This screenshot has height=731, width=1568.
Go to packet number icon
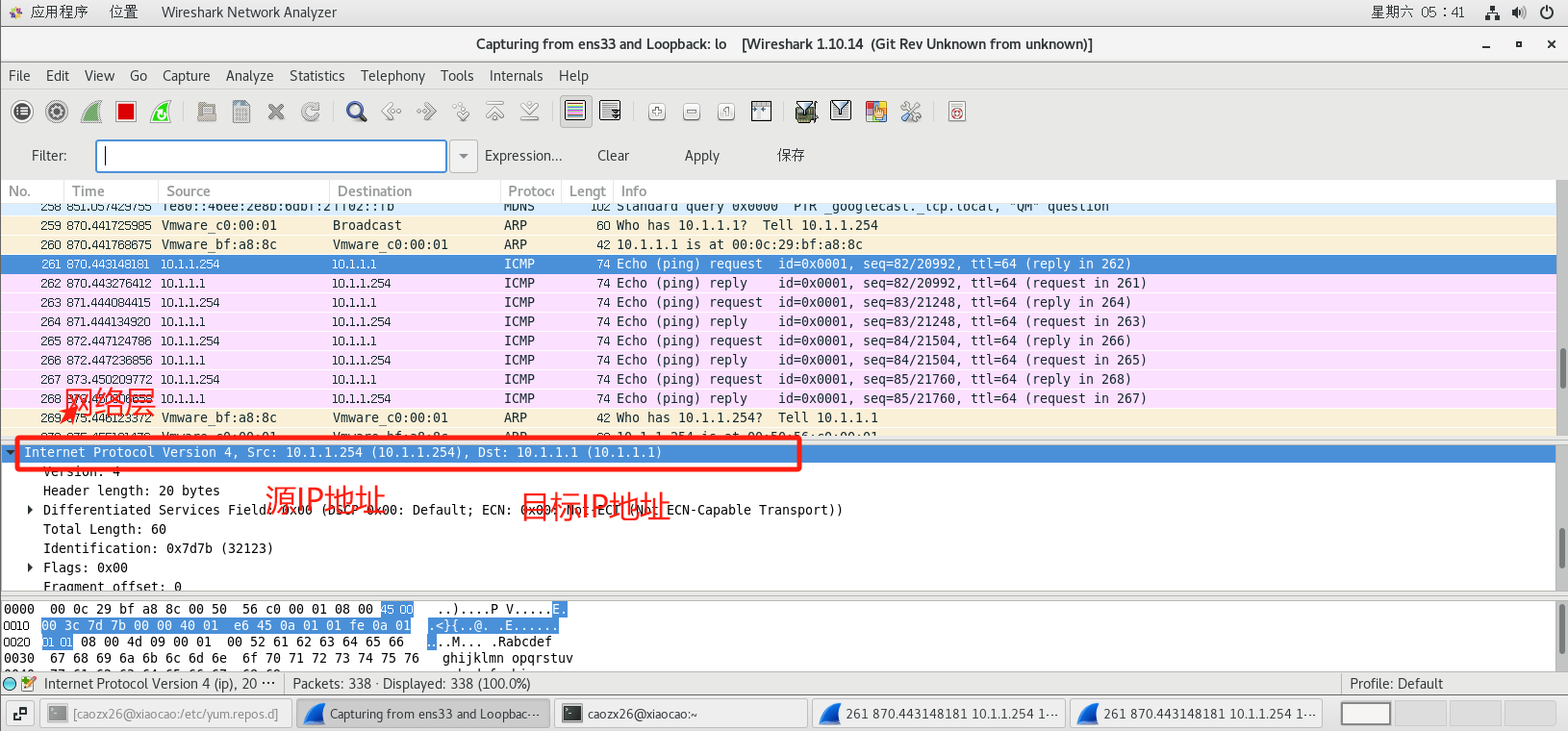tap(461, 112)
